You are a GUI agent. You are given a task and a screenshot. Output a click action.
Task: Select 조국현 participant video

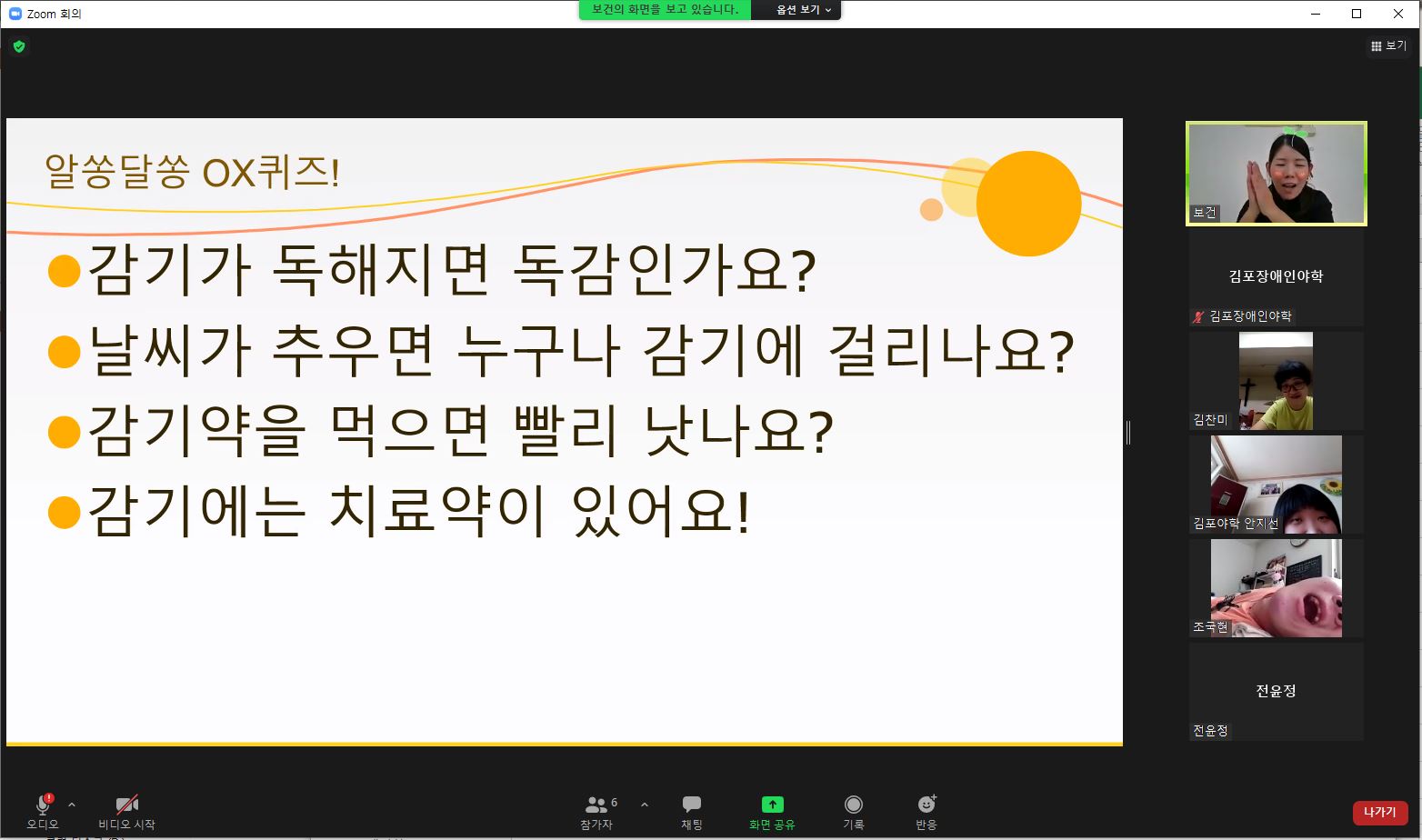pyautogui.click(x=1276, y=588)
